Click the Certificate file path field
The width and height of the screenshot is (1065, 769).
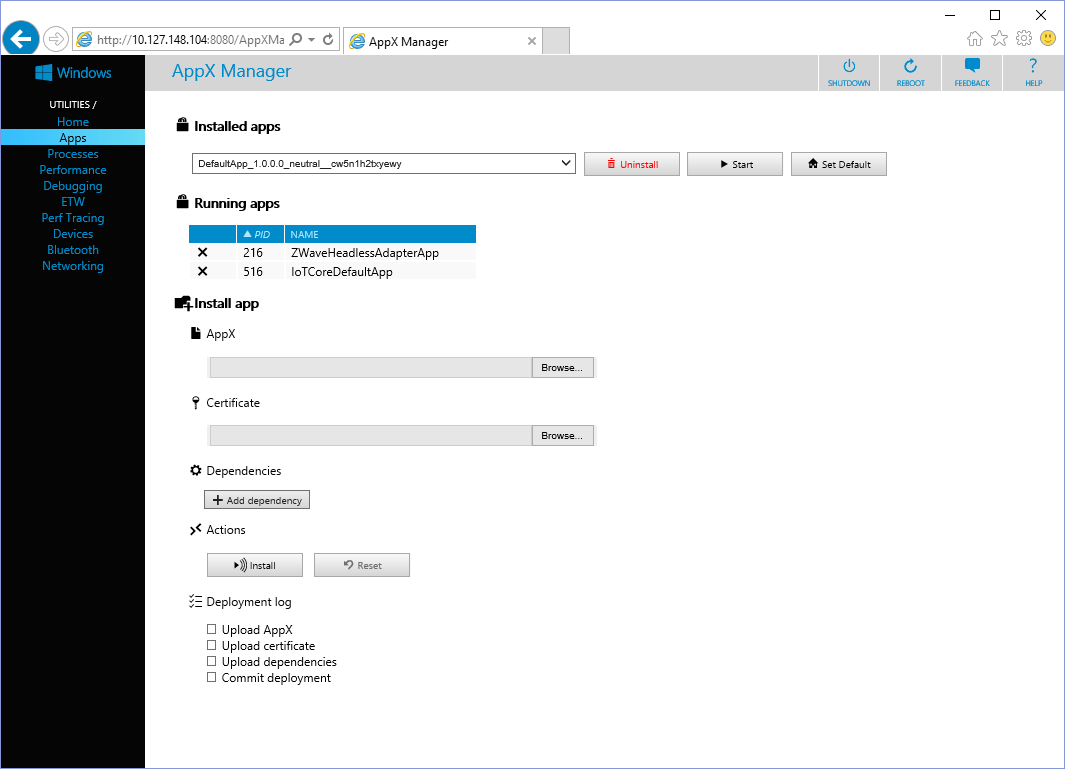click(x=371, y=435)
